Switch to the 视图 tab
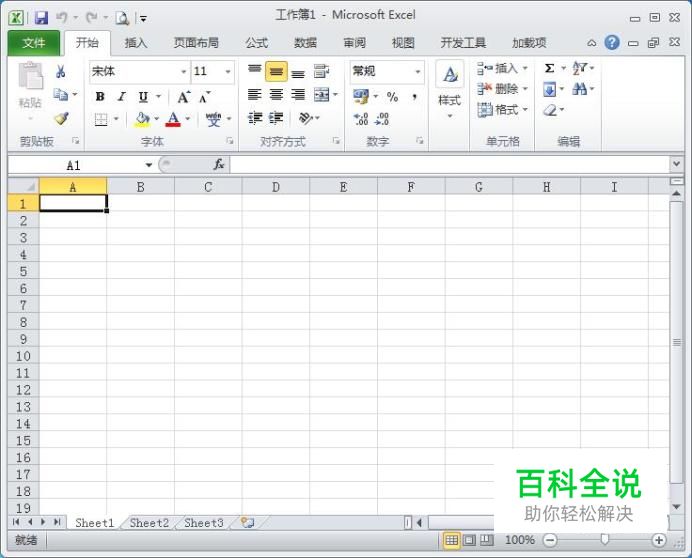 (x=403, y=43)
